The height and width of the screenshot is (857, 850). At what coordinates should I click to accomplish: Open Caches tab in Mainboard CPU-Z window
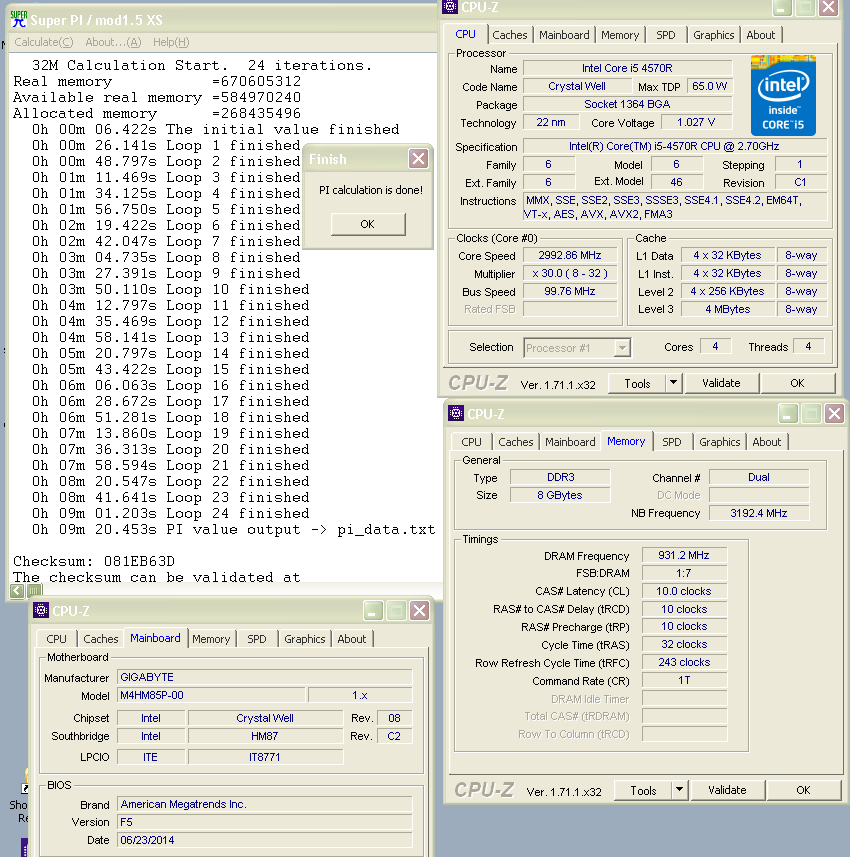[101, 639]
